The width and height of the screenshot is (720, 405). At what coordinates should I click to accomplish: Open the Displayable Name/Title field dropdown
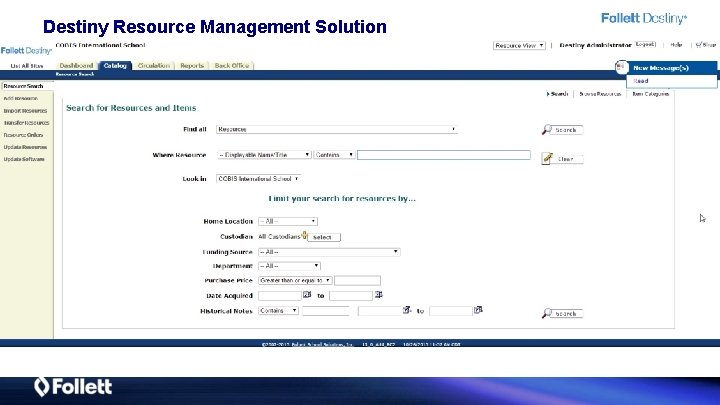(264, 155)
